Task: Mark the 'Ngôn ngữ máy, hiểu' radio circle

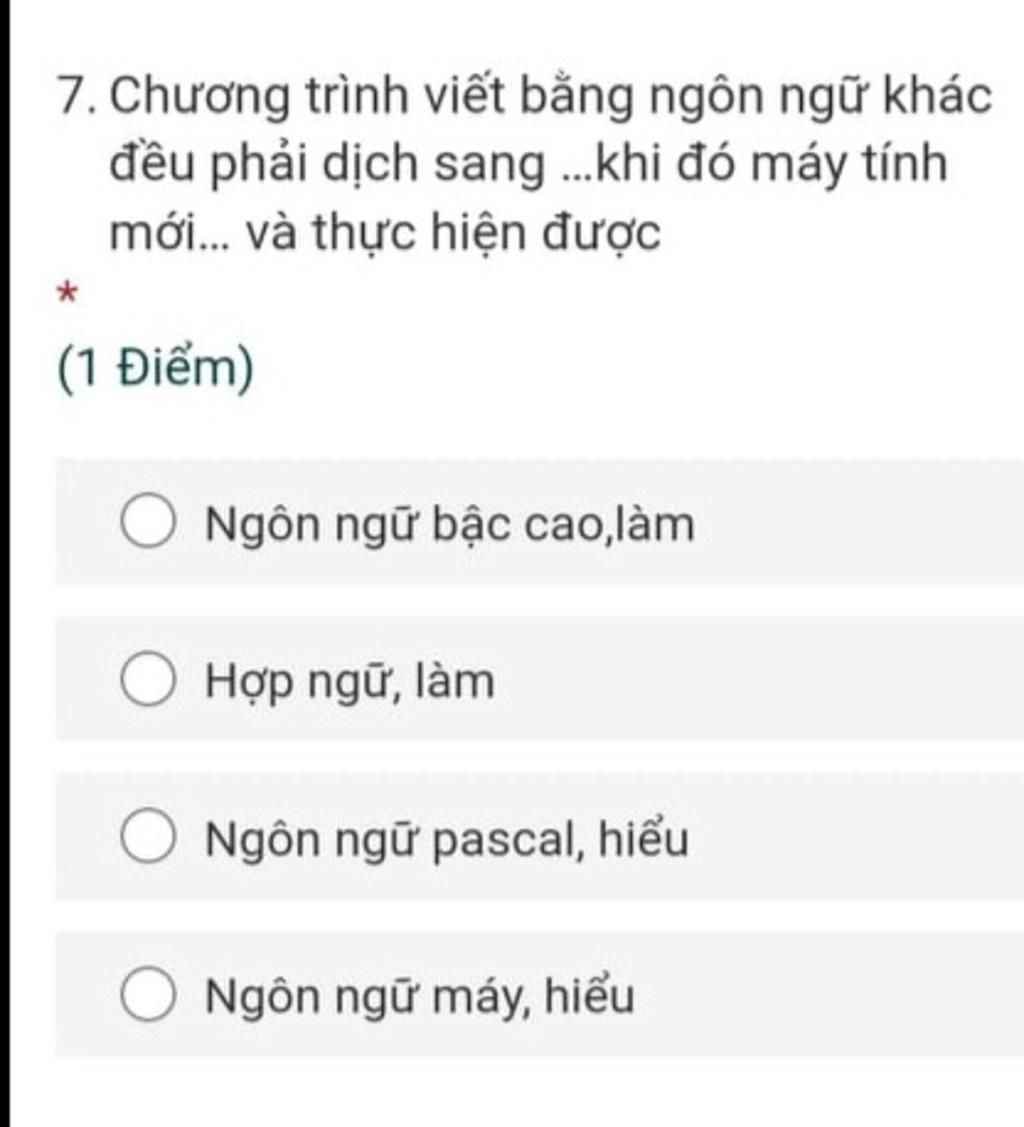Action: [148, 994]
